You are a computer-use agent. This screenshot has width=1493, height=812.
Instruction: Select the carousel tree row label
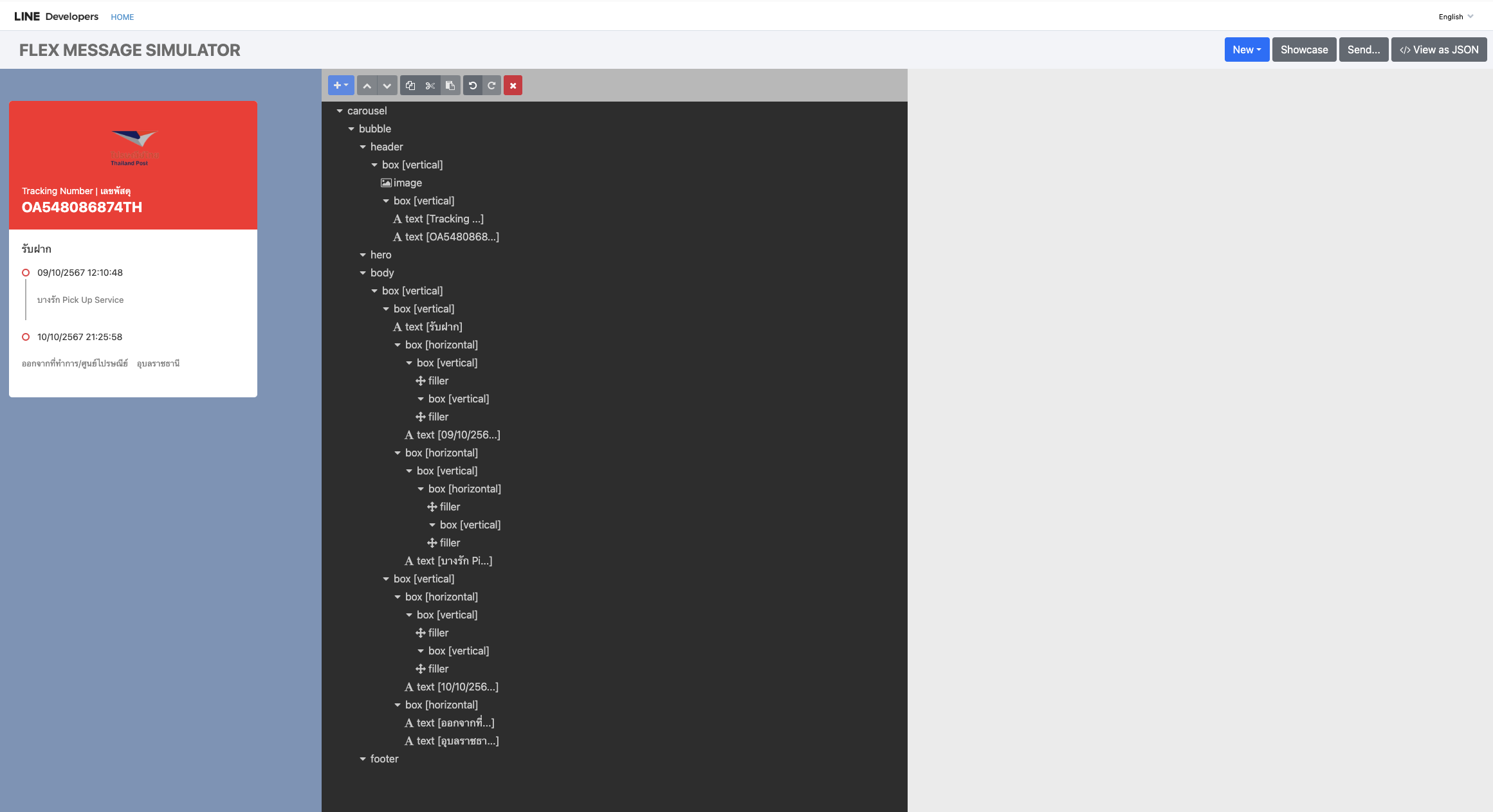click(x=367, y=111)
